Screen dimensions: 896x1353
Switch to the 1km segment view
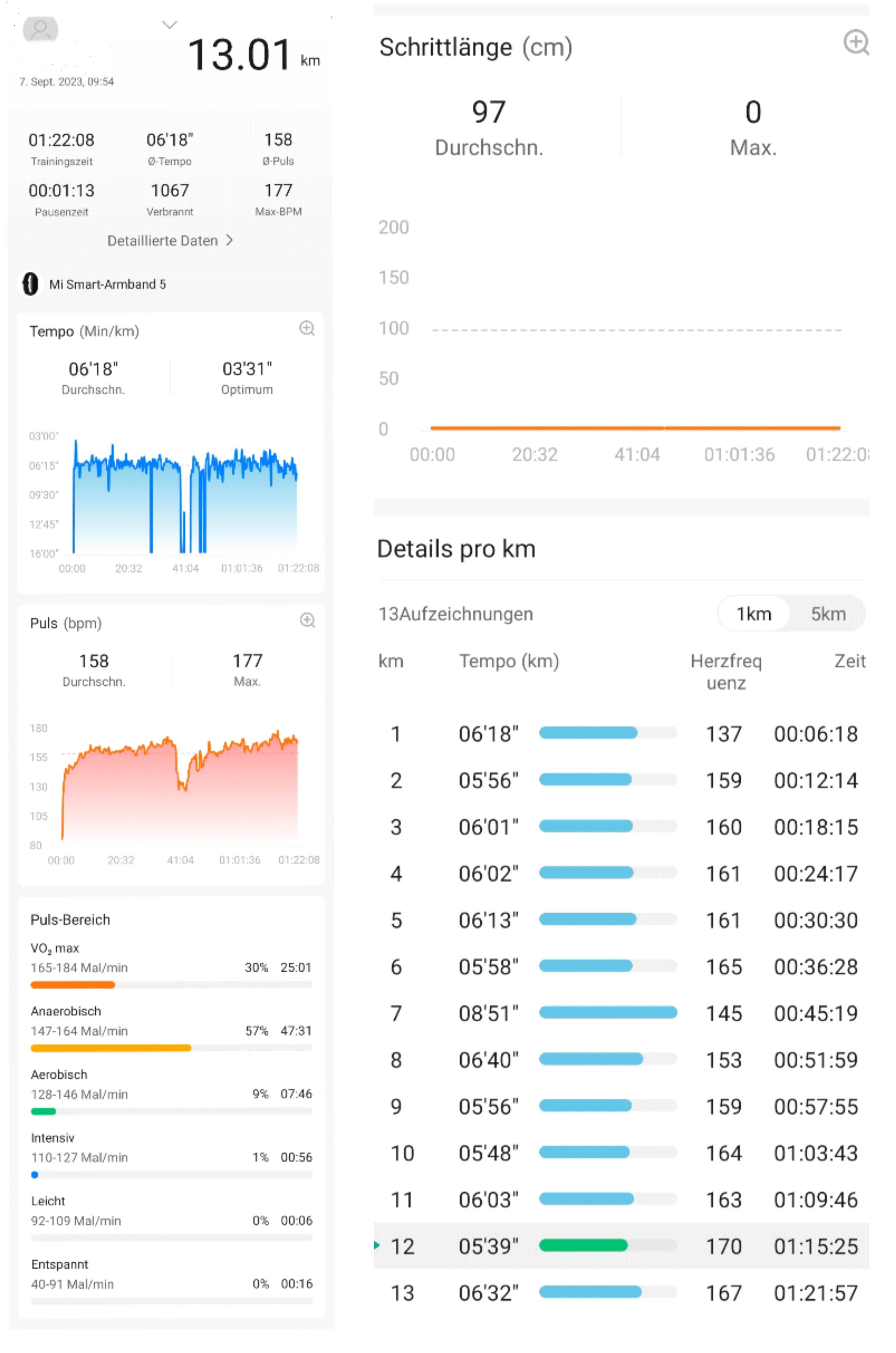click(754, 614)
